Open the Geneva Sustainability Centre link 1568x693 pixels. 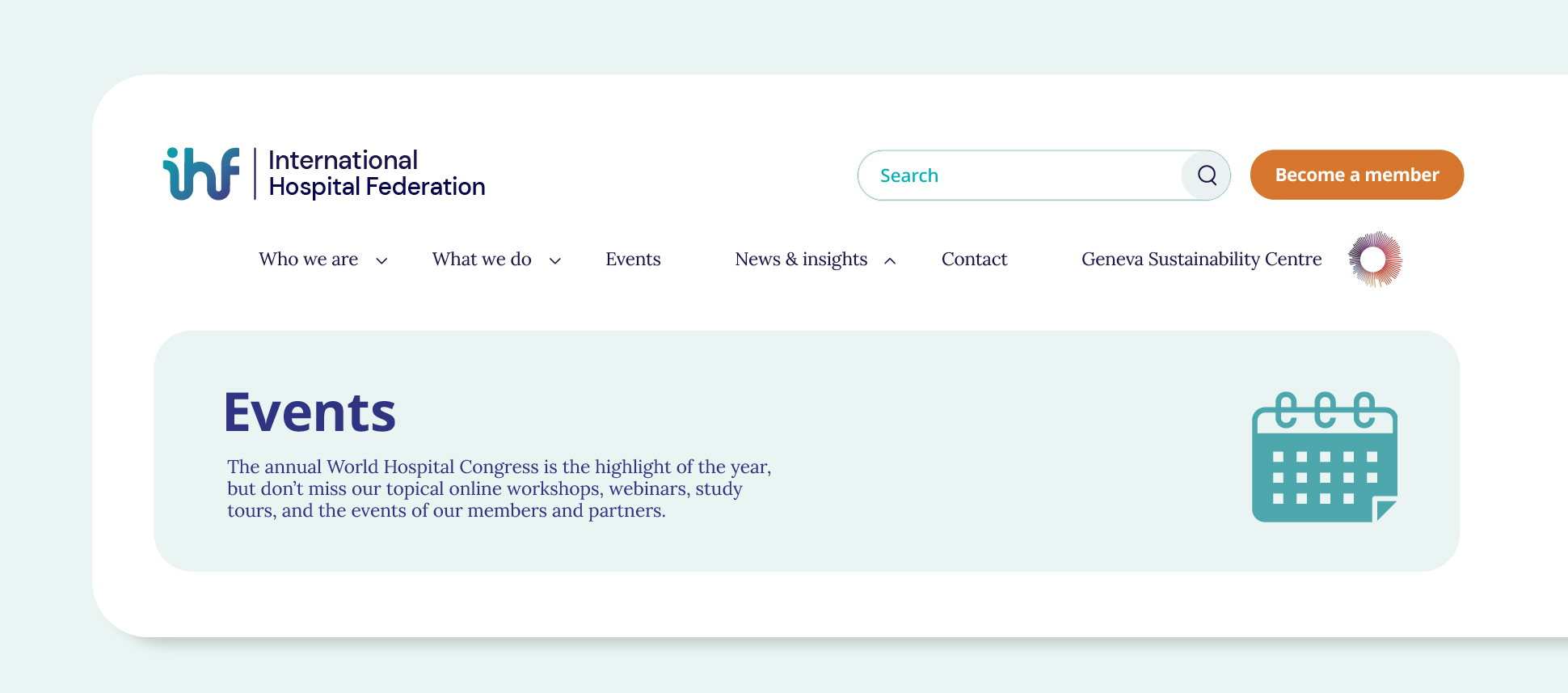[1201, 260]
